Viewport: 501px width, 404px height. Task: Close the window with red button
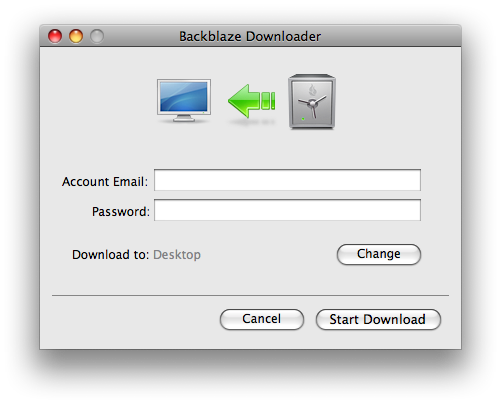[55, 36]
